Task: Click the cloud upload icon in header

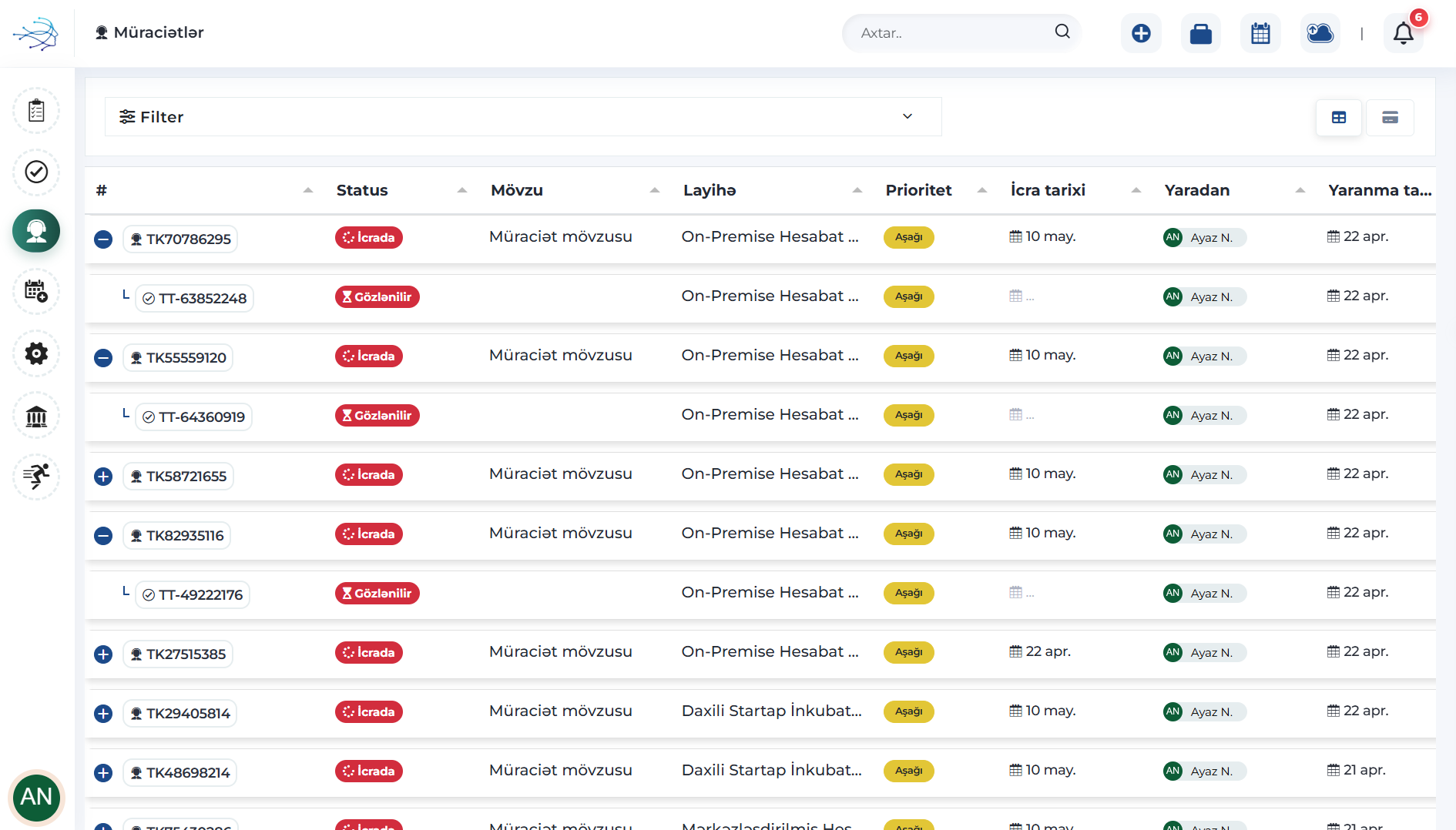Action: click(1320, 33)
